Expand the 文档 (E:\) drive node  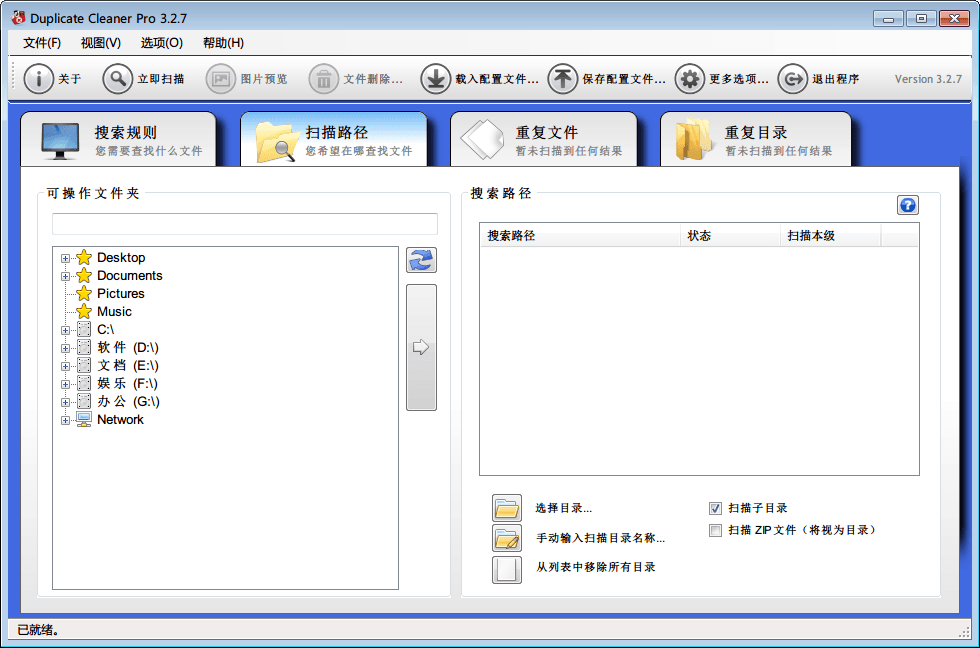65,366
